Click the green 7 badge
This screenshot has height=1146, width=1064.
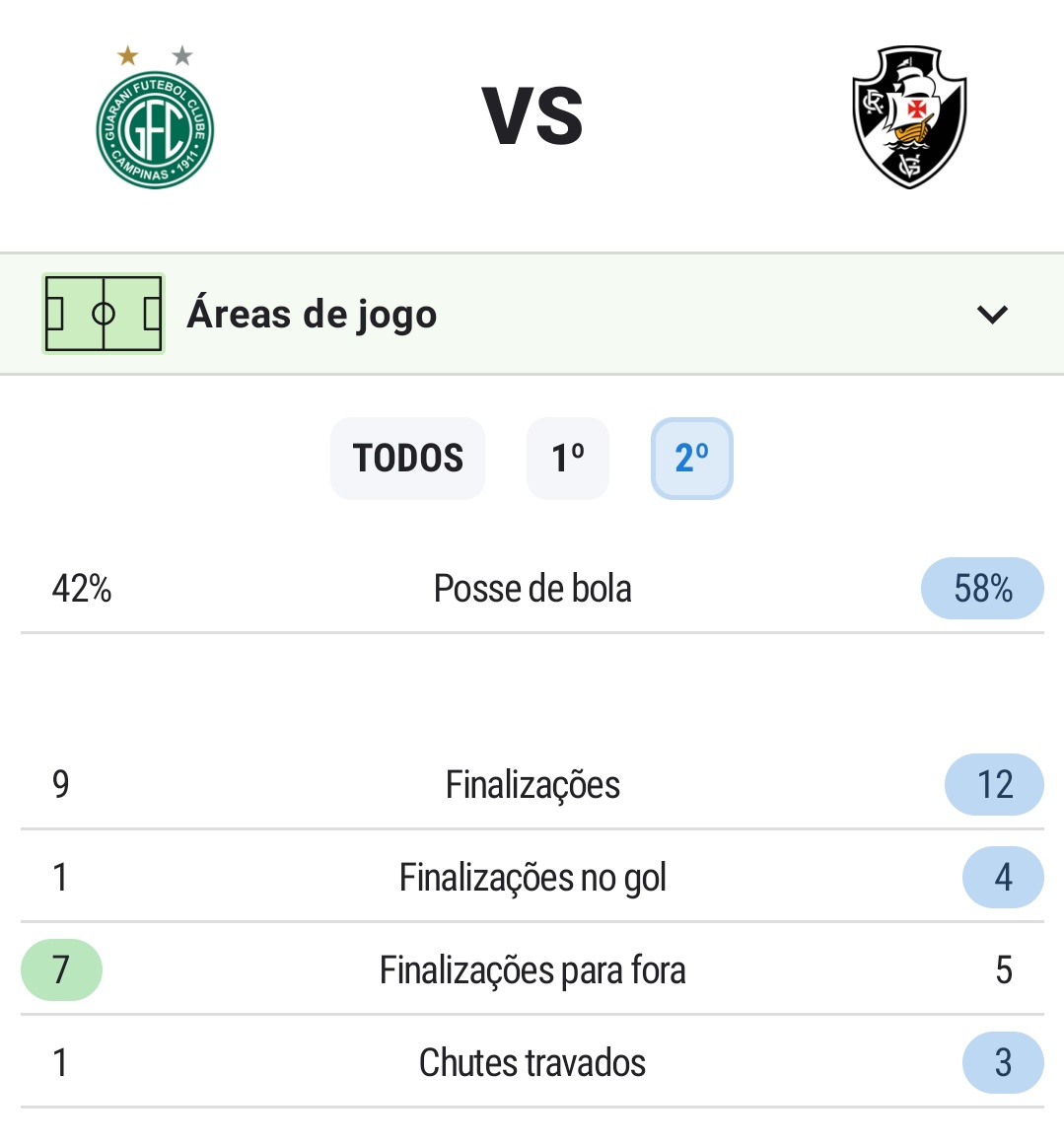[61, 970]
